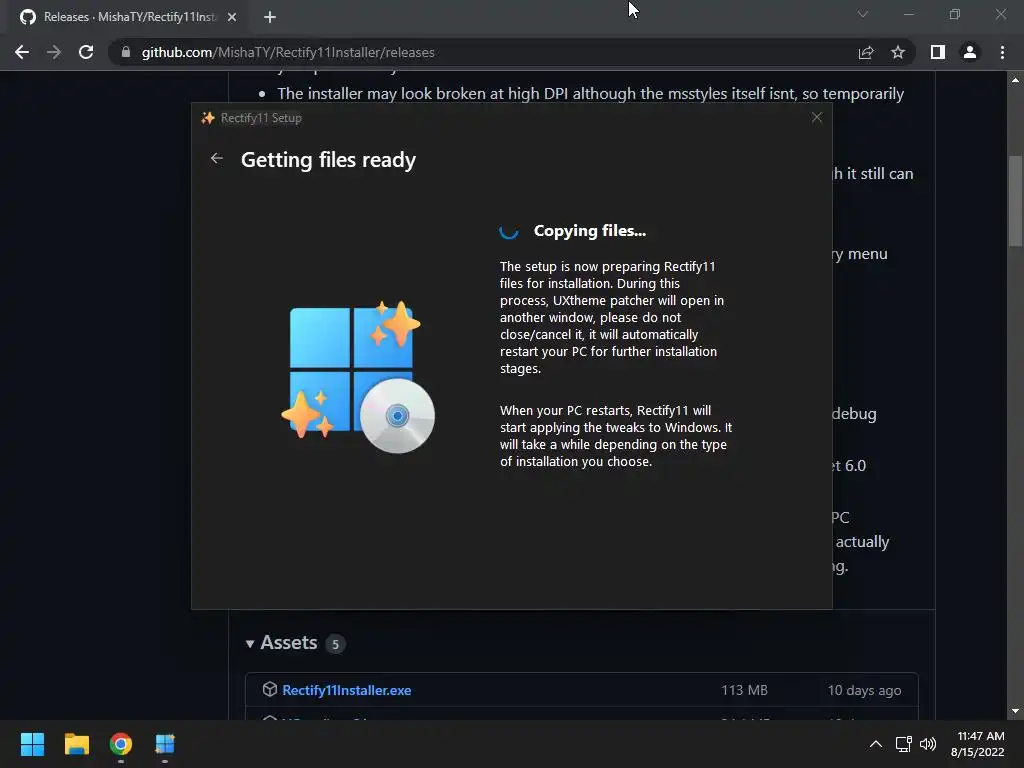This screenshot has height=768, width=1024.
Task: Click the Windows logo with disc illustration
Action: pos(358,377)
